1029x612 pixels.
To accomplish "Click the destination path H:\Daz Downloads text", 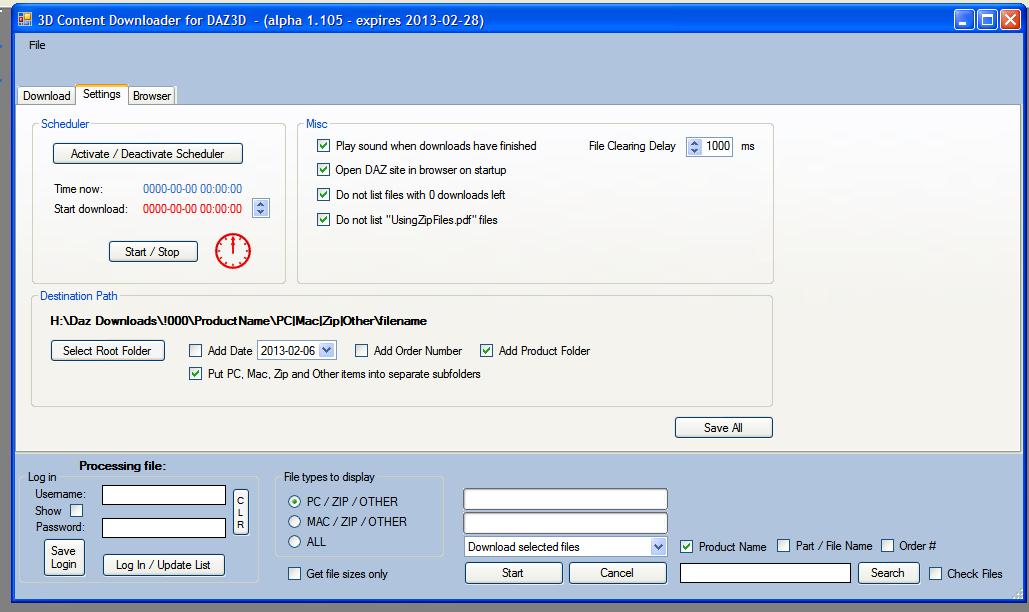I will [238, 321].
